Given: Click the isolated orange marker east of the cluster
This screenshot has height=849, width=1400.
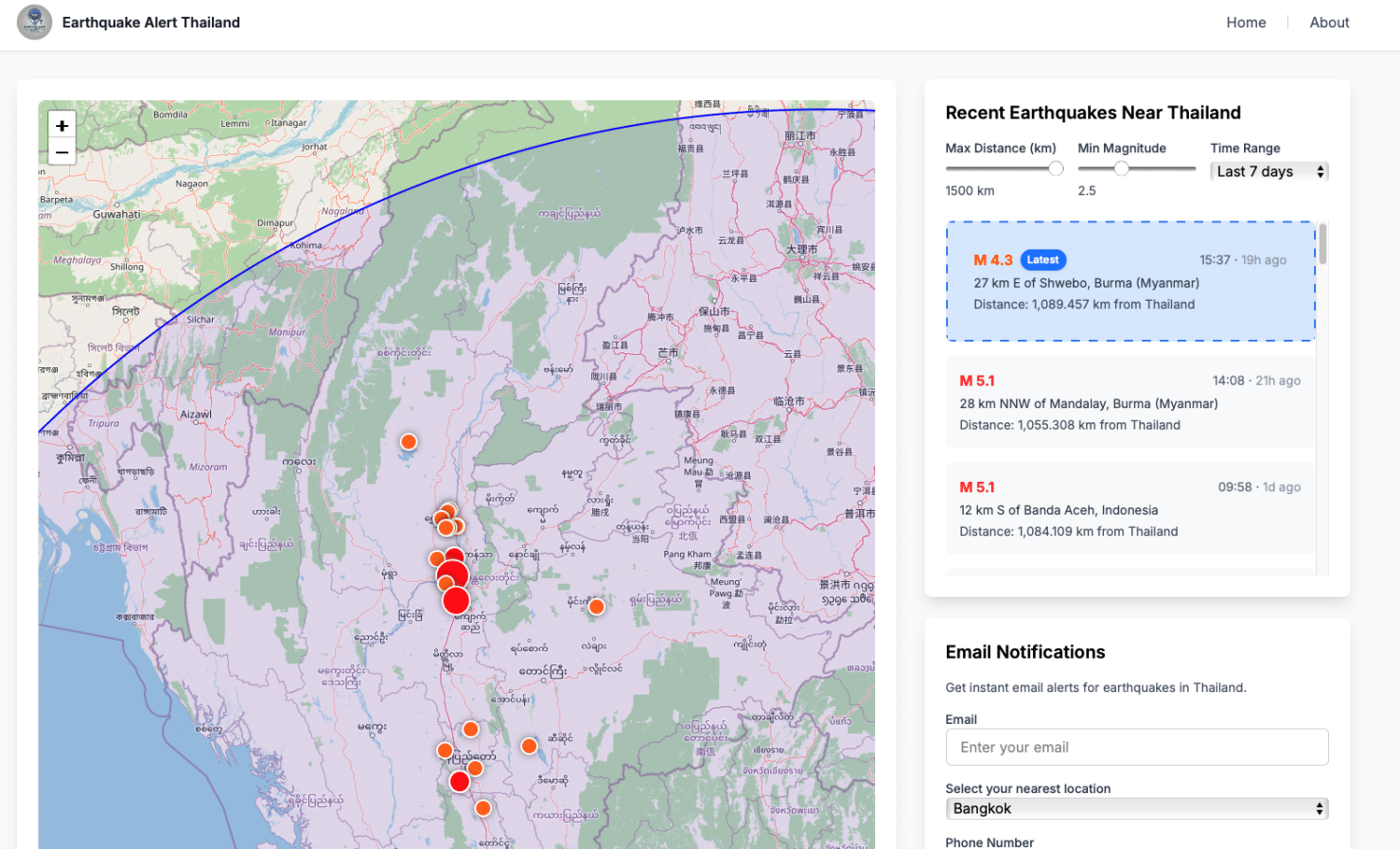Looking at the screenshot, I should [596, 607].
